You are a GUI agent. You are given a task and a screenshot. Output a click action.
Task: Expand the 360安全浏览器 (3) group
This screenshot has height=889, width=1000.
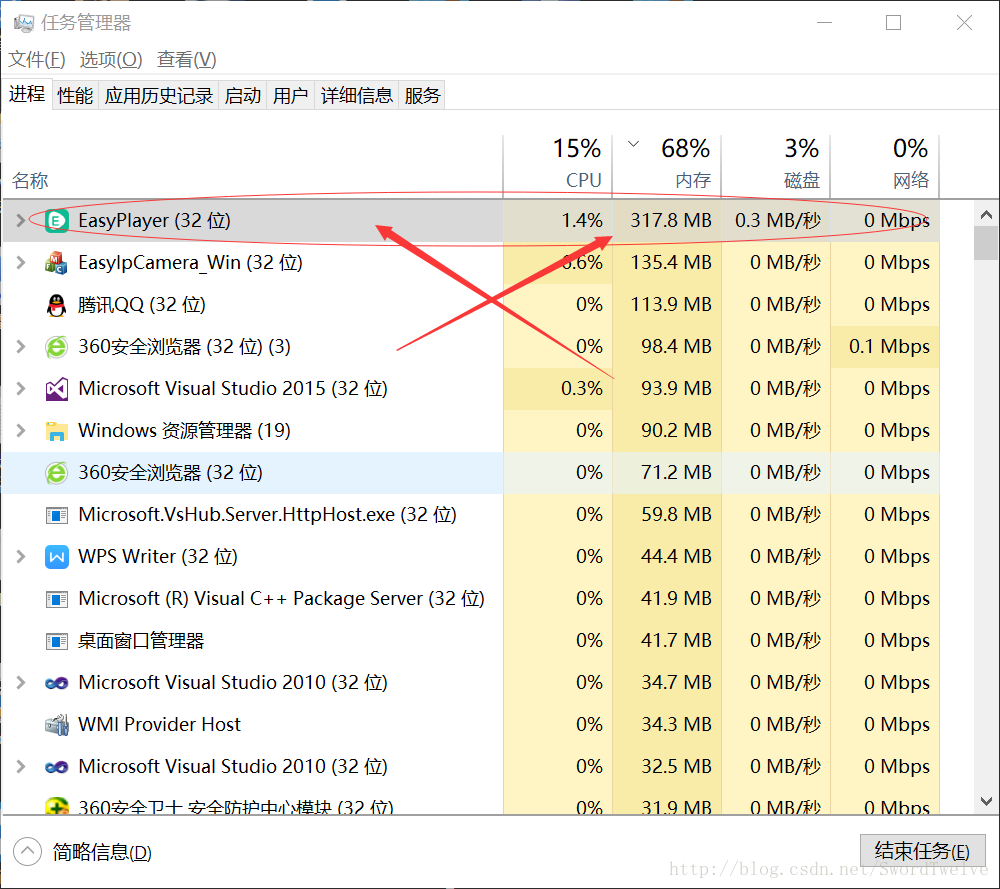[20, 347]
